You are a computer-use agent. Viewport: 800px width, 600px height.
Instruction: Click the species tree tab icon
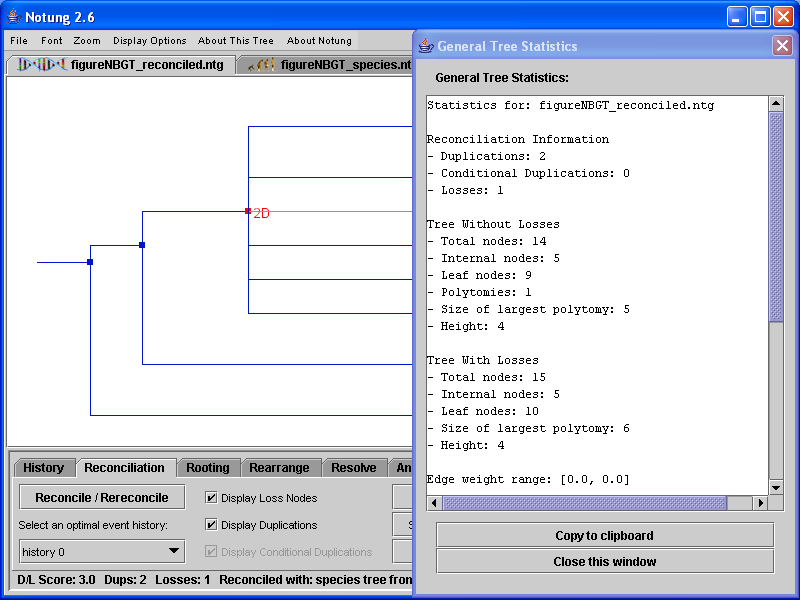tap(262, 66)
